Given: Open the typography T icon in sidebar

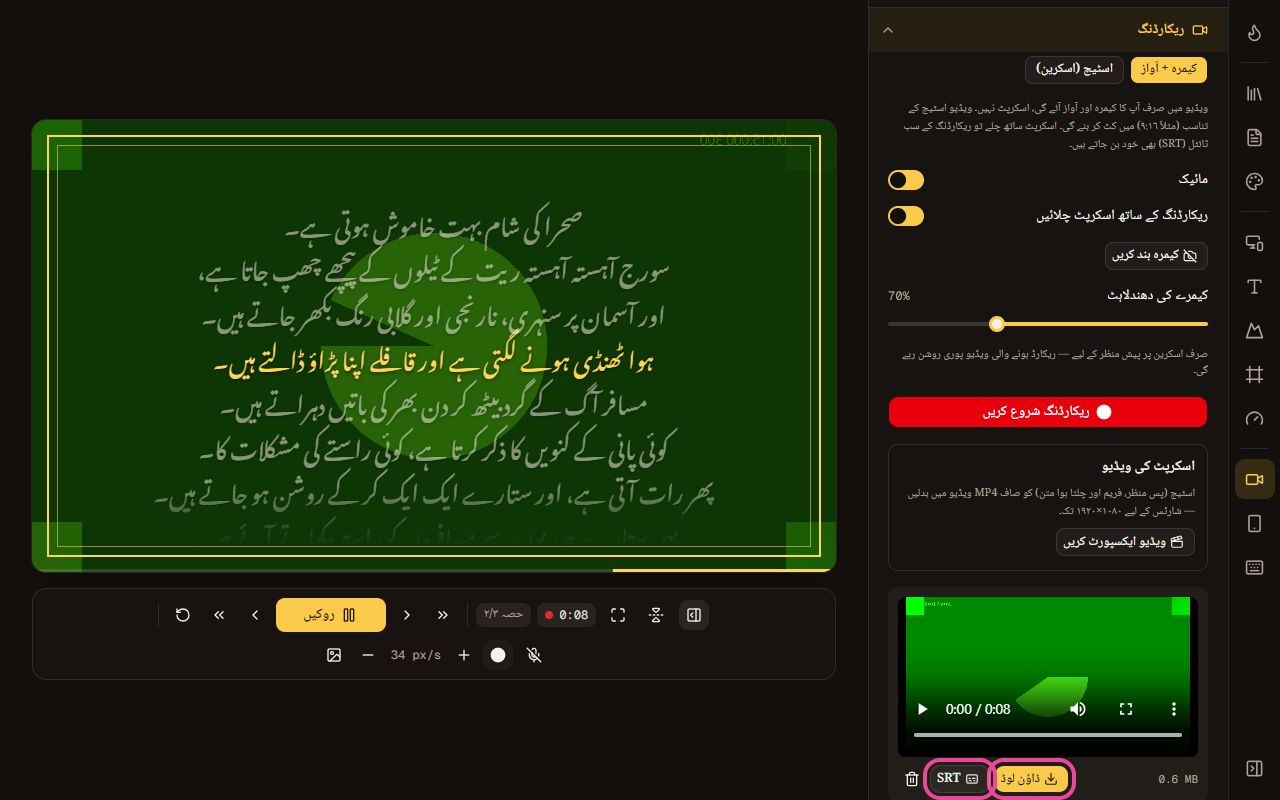Looking at the screenshot, I should click(x=1254, y=287).
